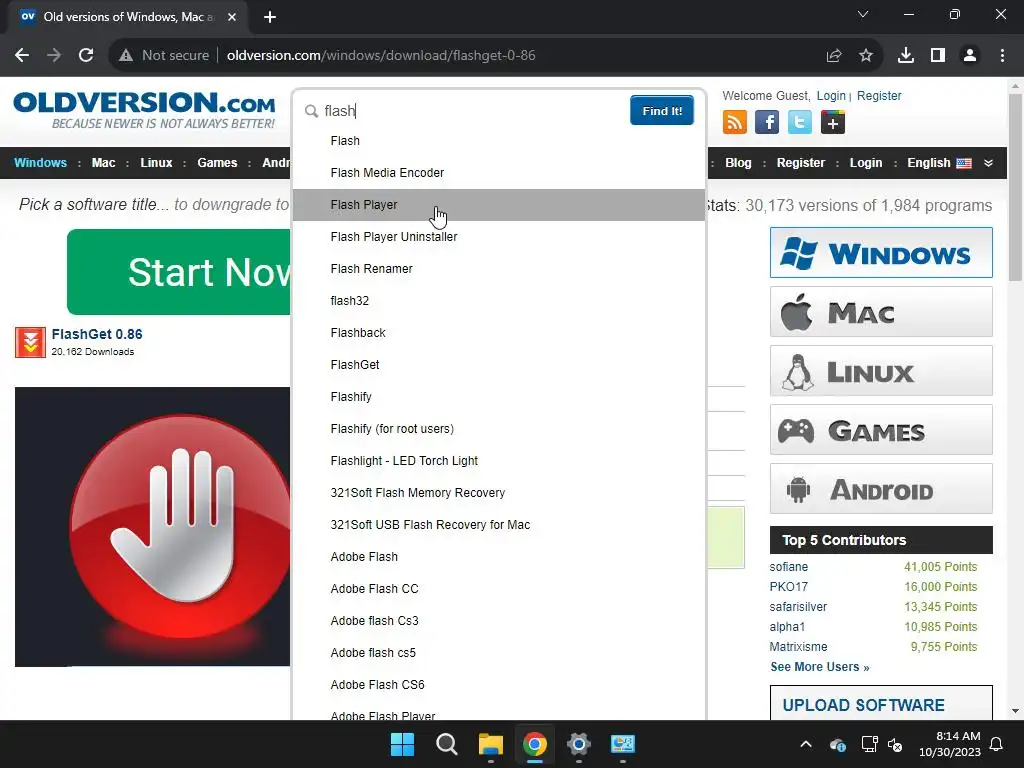Screen dimensions: 1024x768
Task: Click the Windows platform banner button
Action: [x=881, y=253]
